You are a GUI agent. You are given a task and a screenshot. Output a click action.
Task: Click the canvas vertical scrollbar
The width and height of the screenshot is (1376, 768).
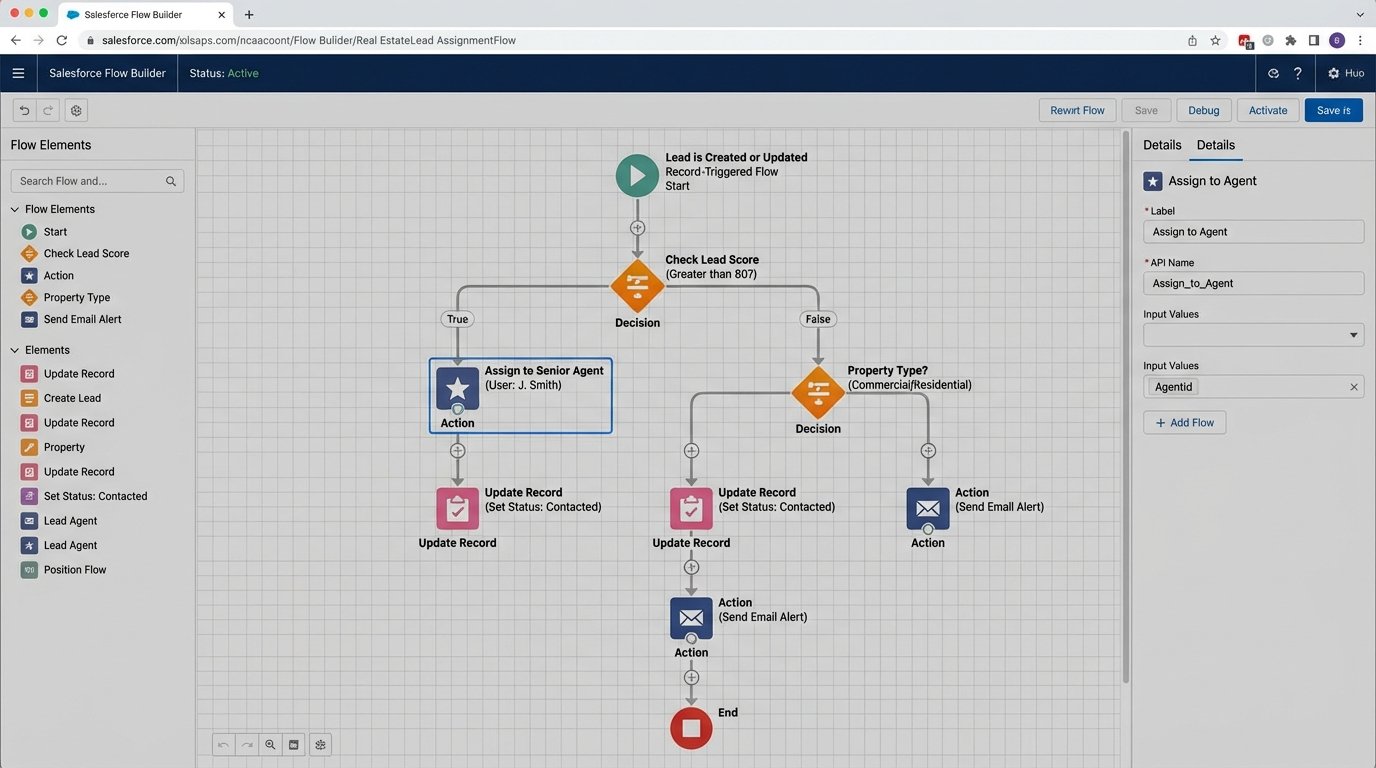pos(1126,400)
